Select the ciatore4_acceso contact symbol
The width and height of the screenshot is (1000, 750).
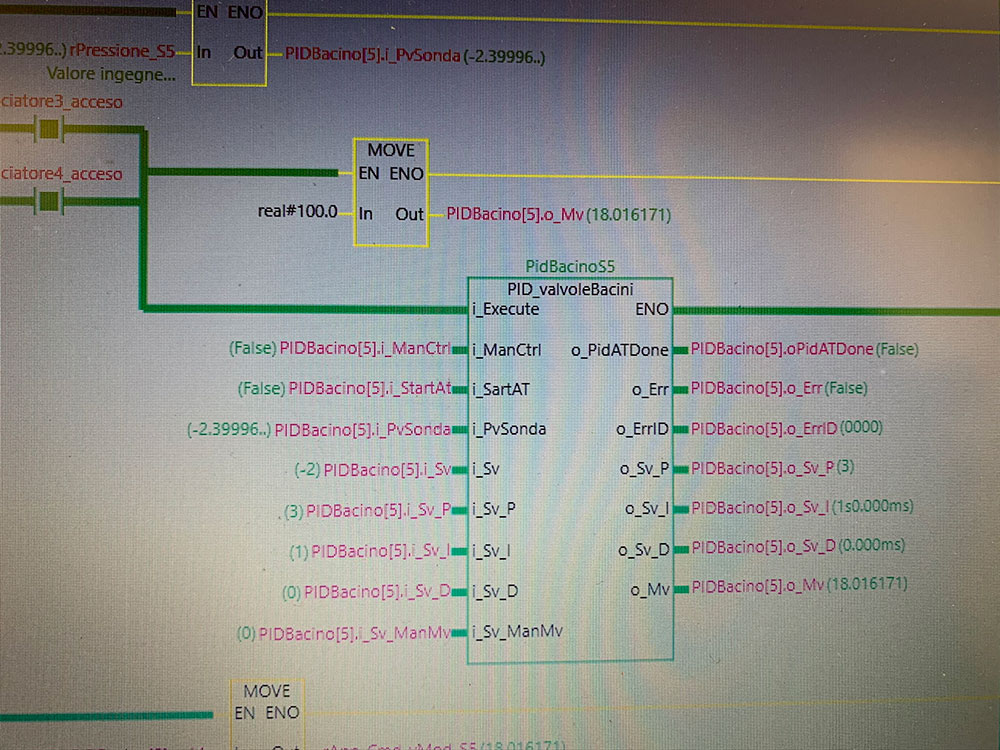pyautogui.click(x=49, y=201)
